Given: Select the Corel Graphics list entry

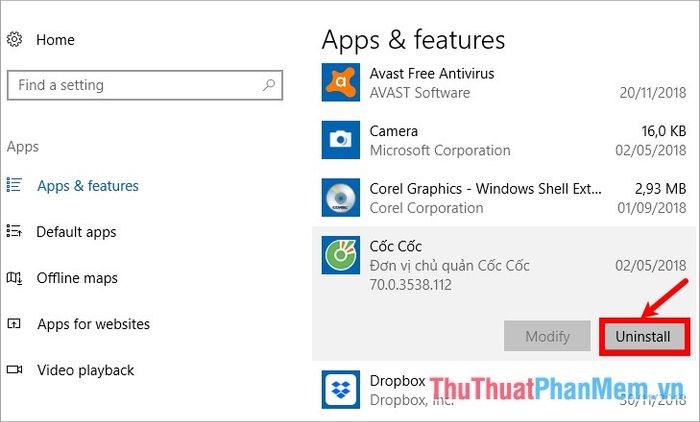Looking at the screenshot, I should tap(504, 198).
